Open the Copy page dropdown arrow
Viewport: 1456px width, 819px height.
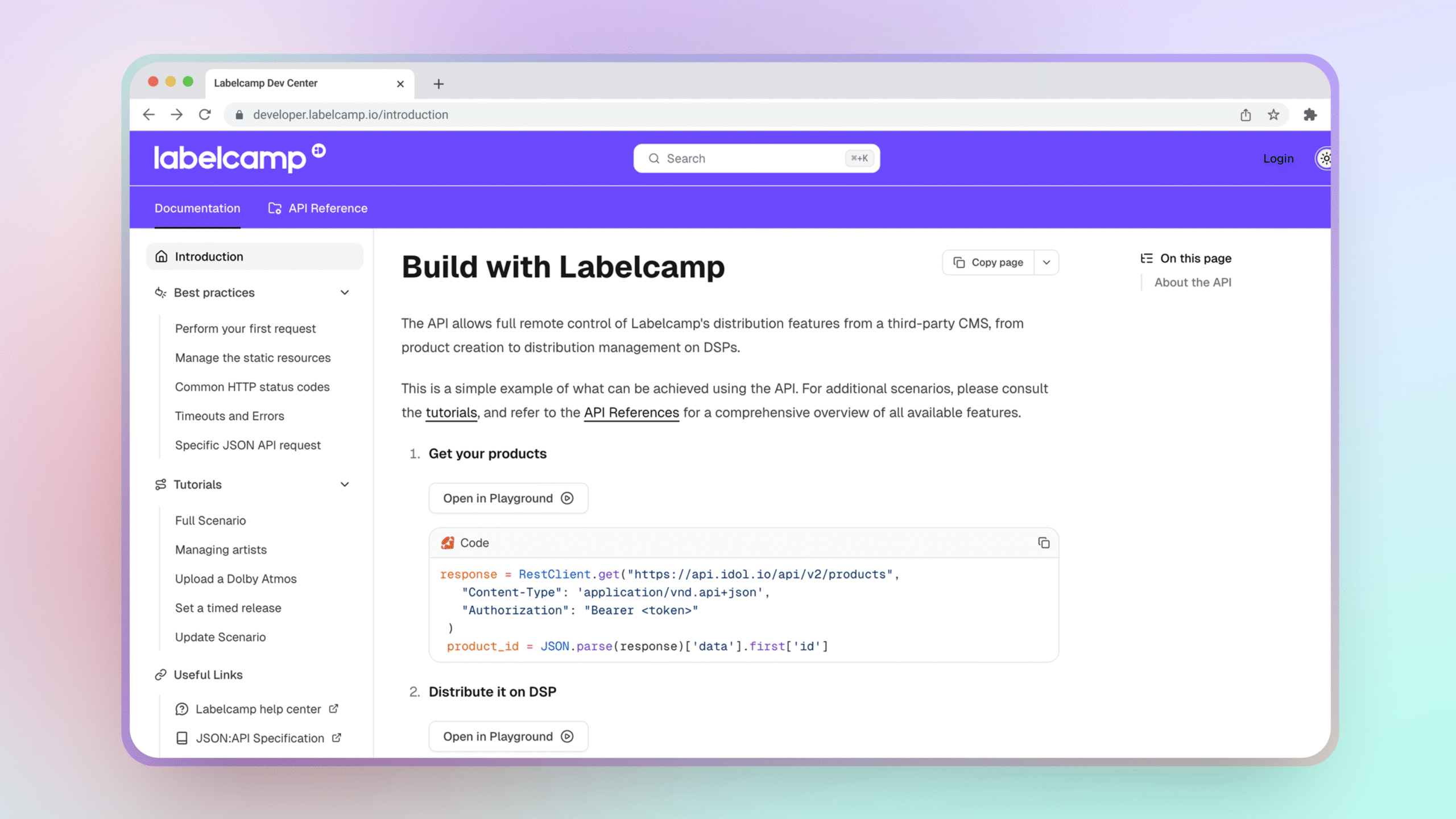pyautogui.click(x=1046, y=262)
